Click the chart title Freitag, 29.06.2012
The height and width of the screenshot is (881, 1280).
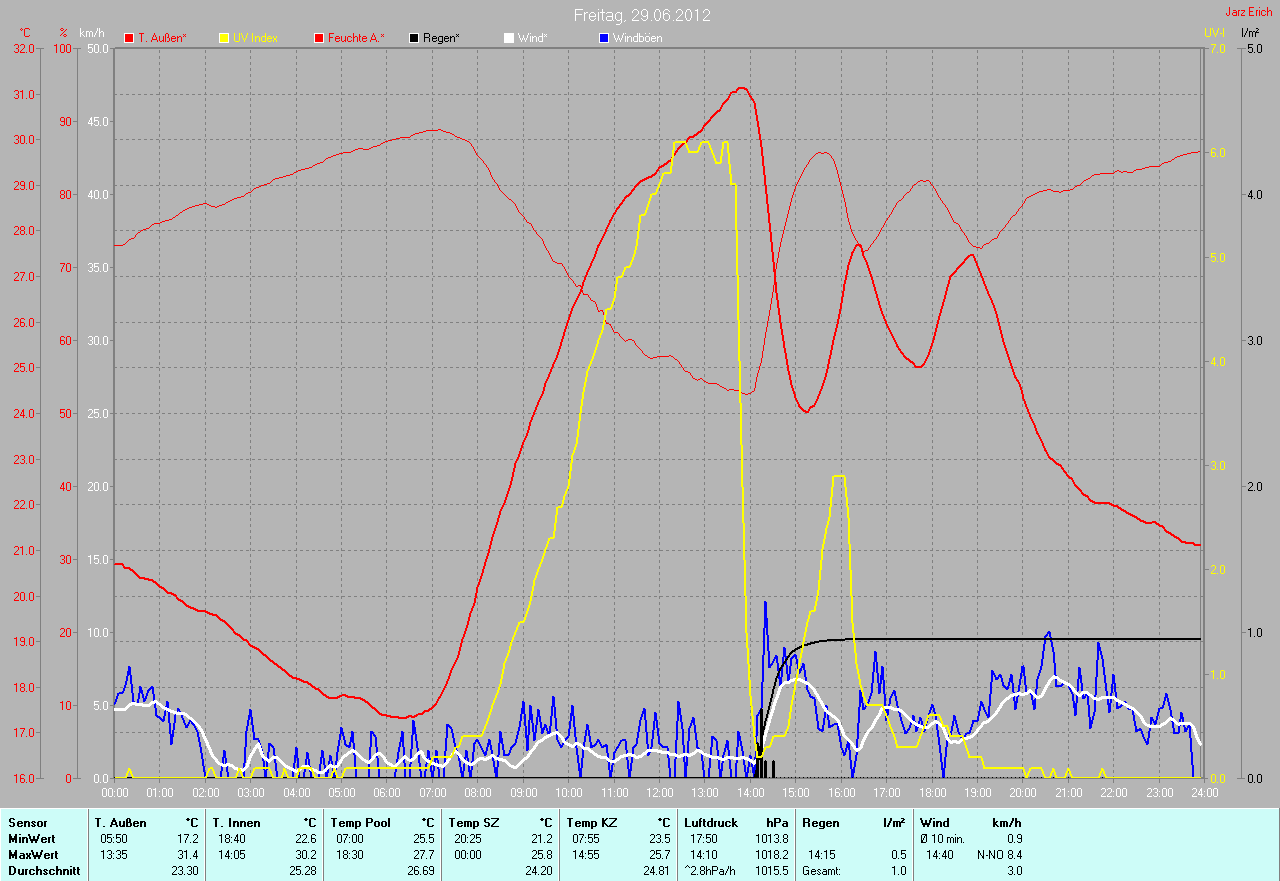[642, 15]
